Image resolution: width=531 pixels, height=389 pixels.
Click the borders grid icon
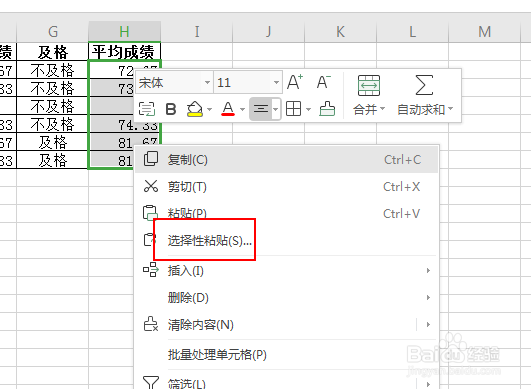coord(293,109)
